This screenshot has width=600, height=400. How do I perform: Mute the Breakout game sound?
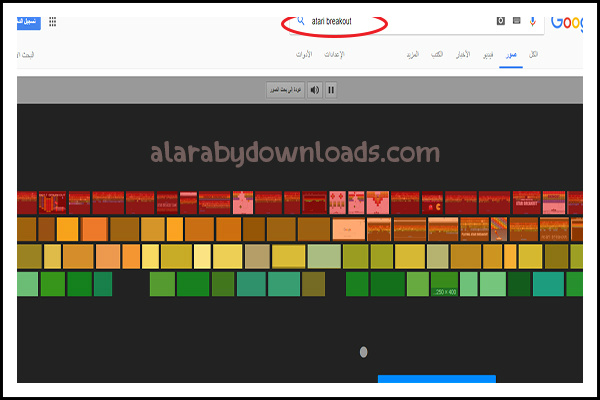(315, 90)
